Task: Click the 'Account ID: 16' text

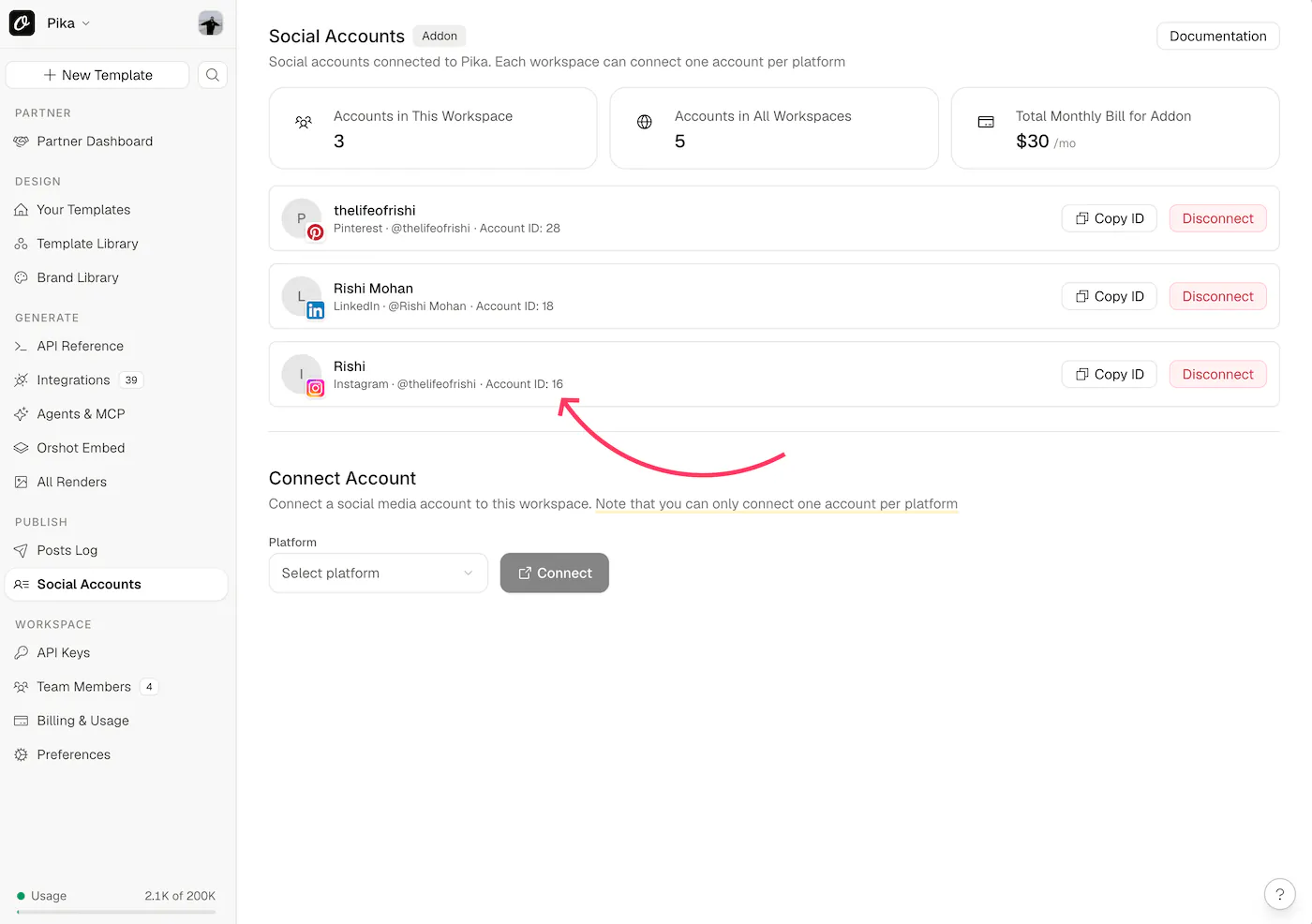Action: coord(525,383)
